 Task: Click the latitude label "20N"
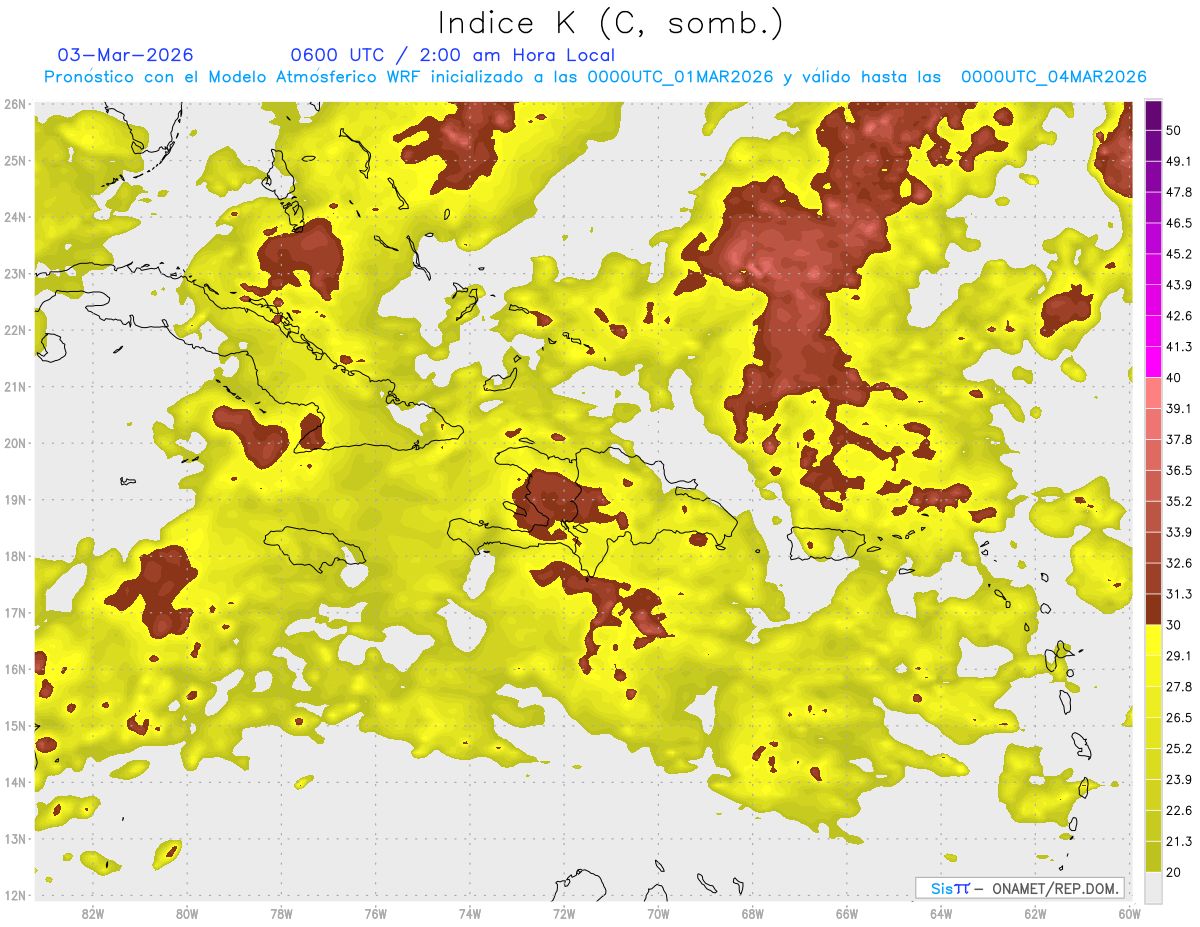(x=15, y=443)
